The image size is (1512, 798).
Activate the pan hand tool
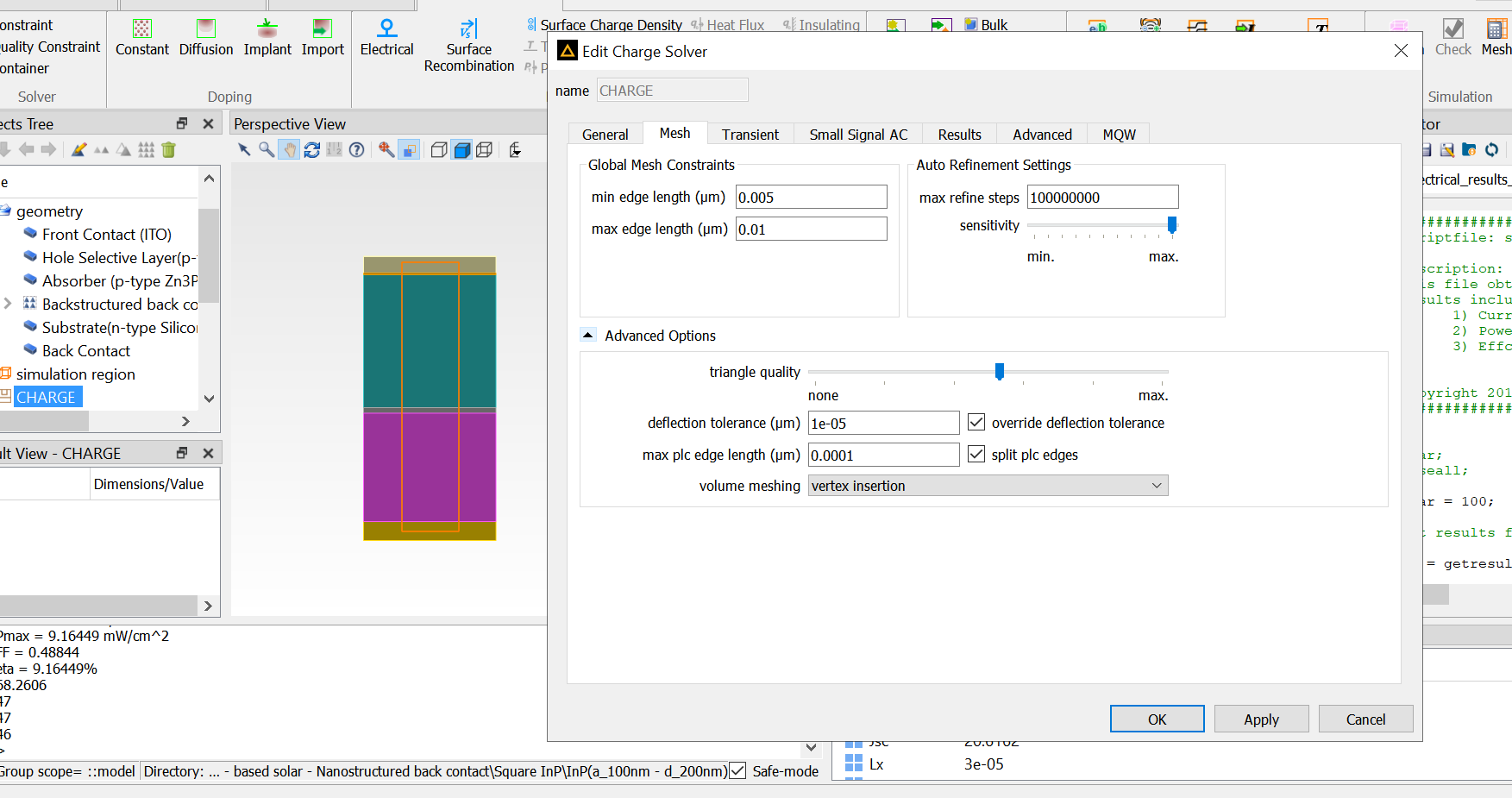(289, 150)
